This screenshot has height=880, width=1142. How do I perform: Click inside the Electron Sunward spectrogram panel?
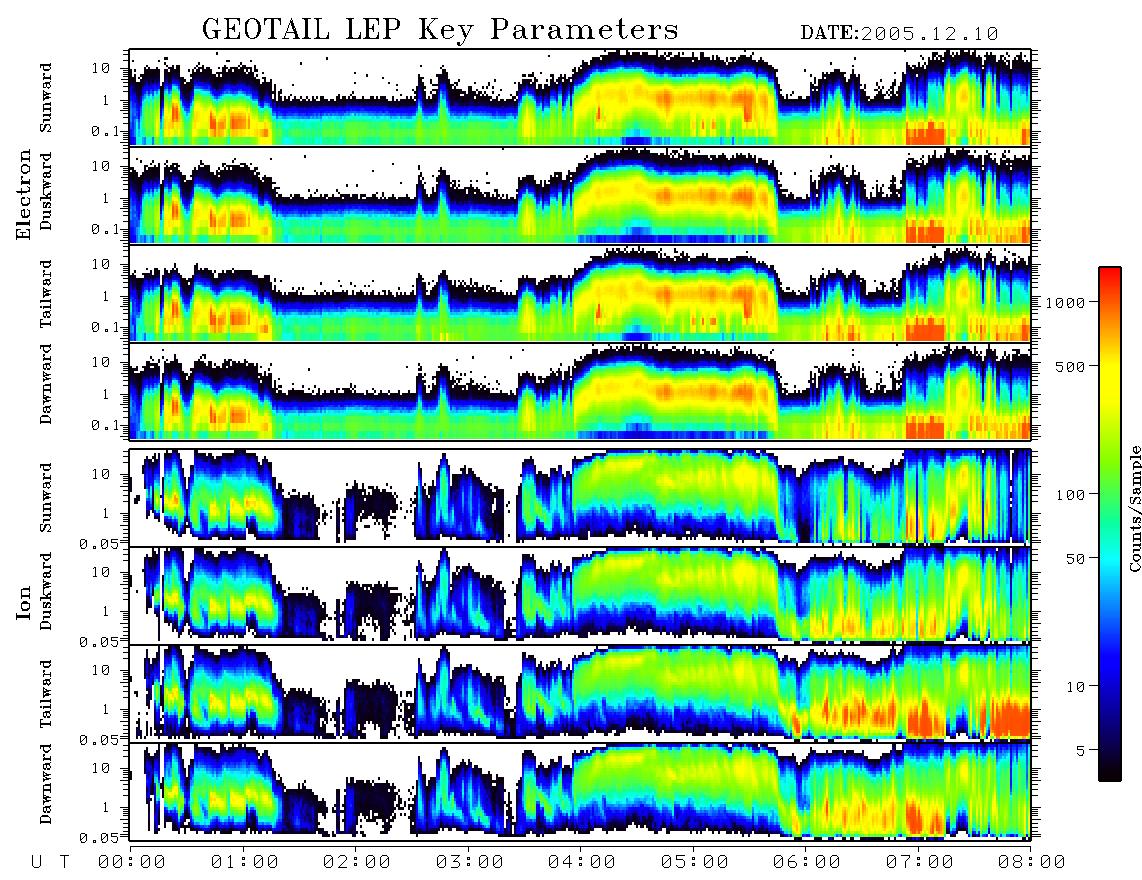click(580, 98)
